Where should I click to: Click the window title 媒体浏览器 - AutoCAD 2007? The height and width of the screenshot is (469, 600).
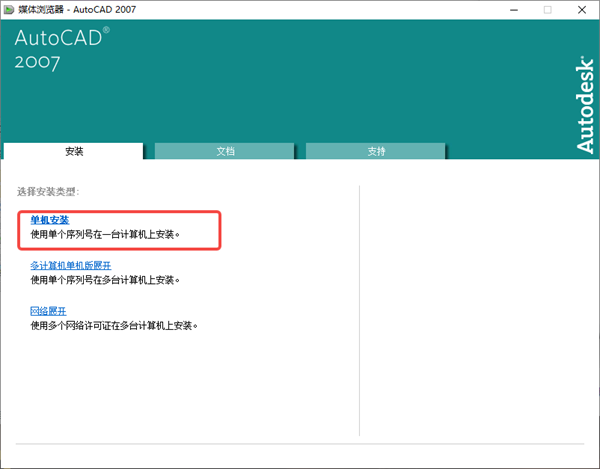point(77,10)
